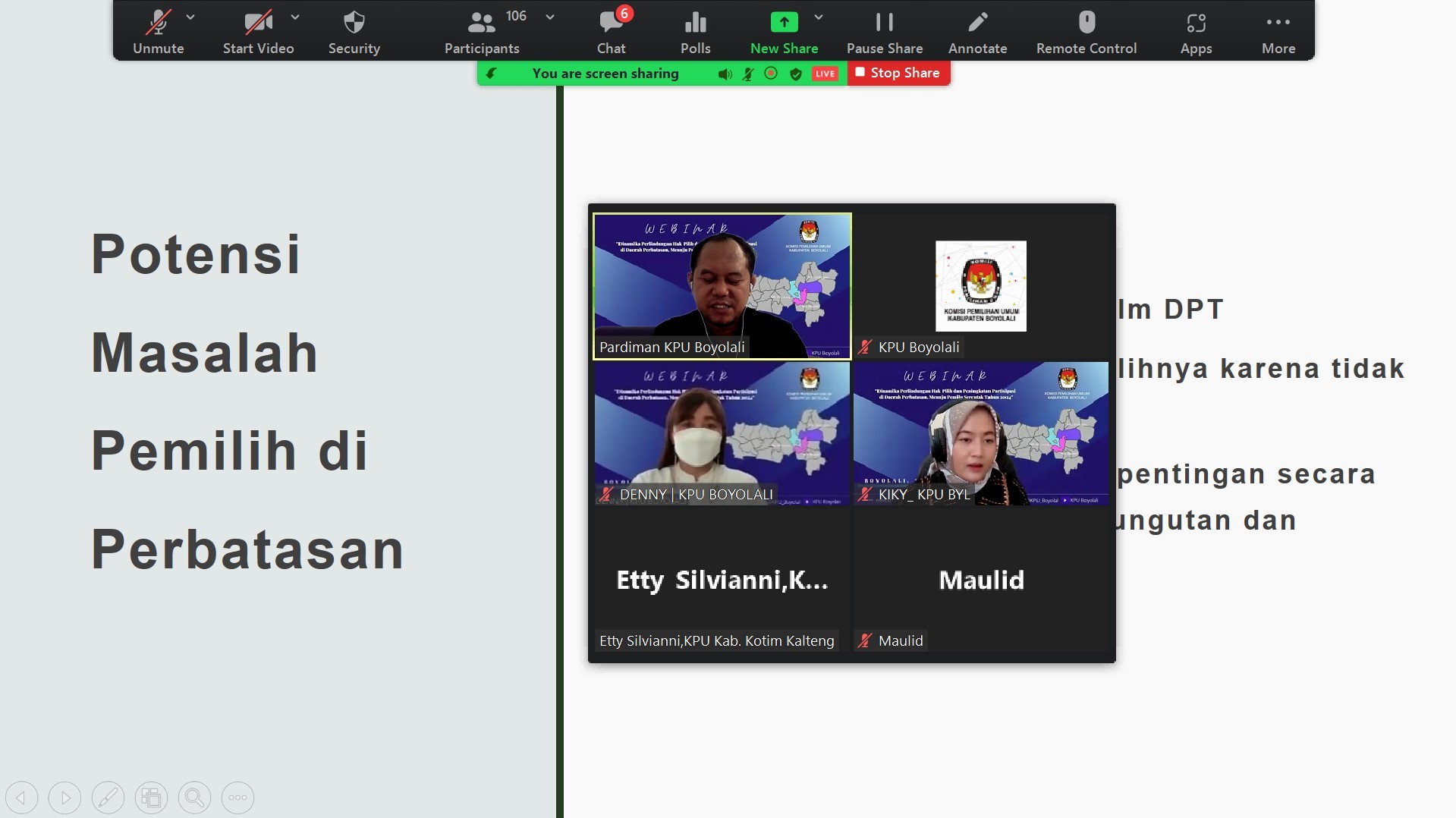Open the Chat with unread messages
Image resolution: width=1456 pixels, height=818 pixels.
[x=611, y=32]
